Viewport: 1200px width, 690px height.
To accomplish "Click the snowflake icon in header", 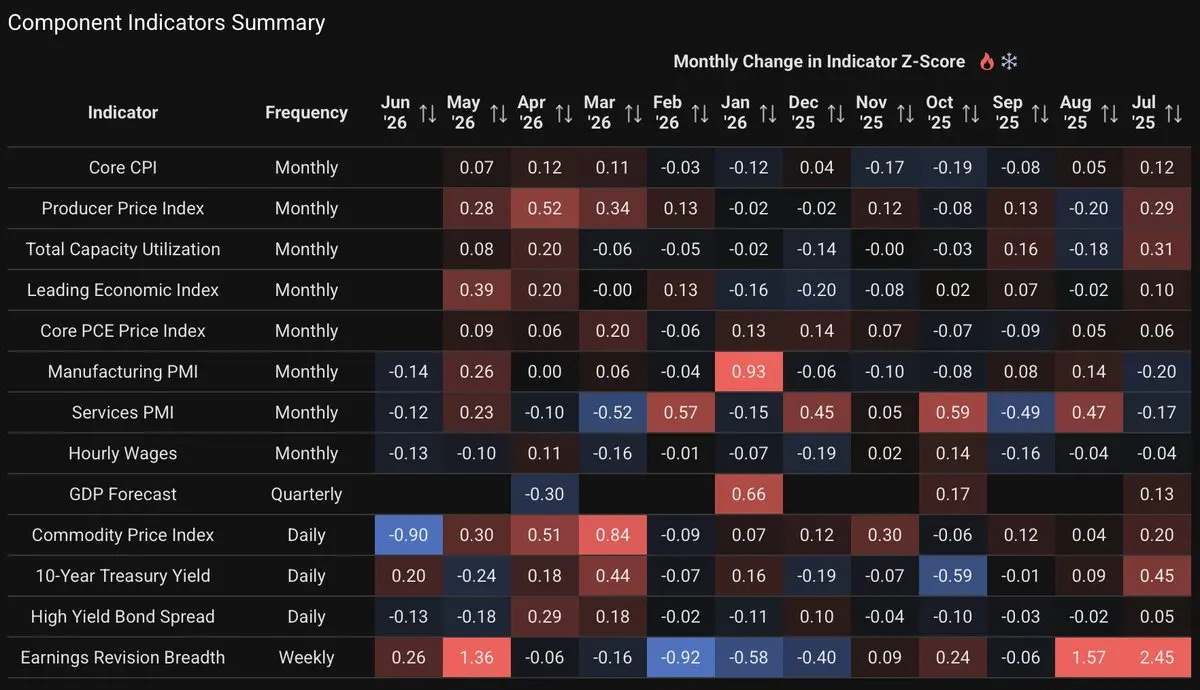I will (1009, 62).
